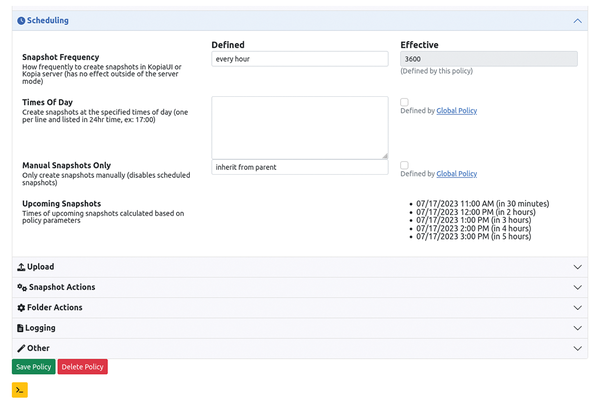Viewport: 600px width, 411px height.
Task: Expand the Upload section chevron
Action: (x=577, y=267)
